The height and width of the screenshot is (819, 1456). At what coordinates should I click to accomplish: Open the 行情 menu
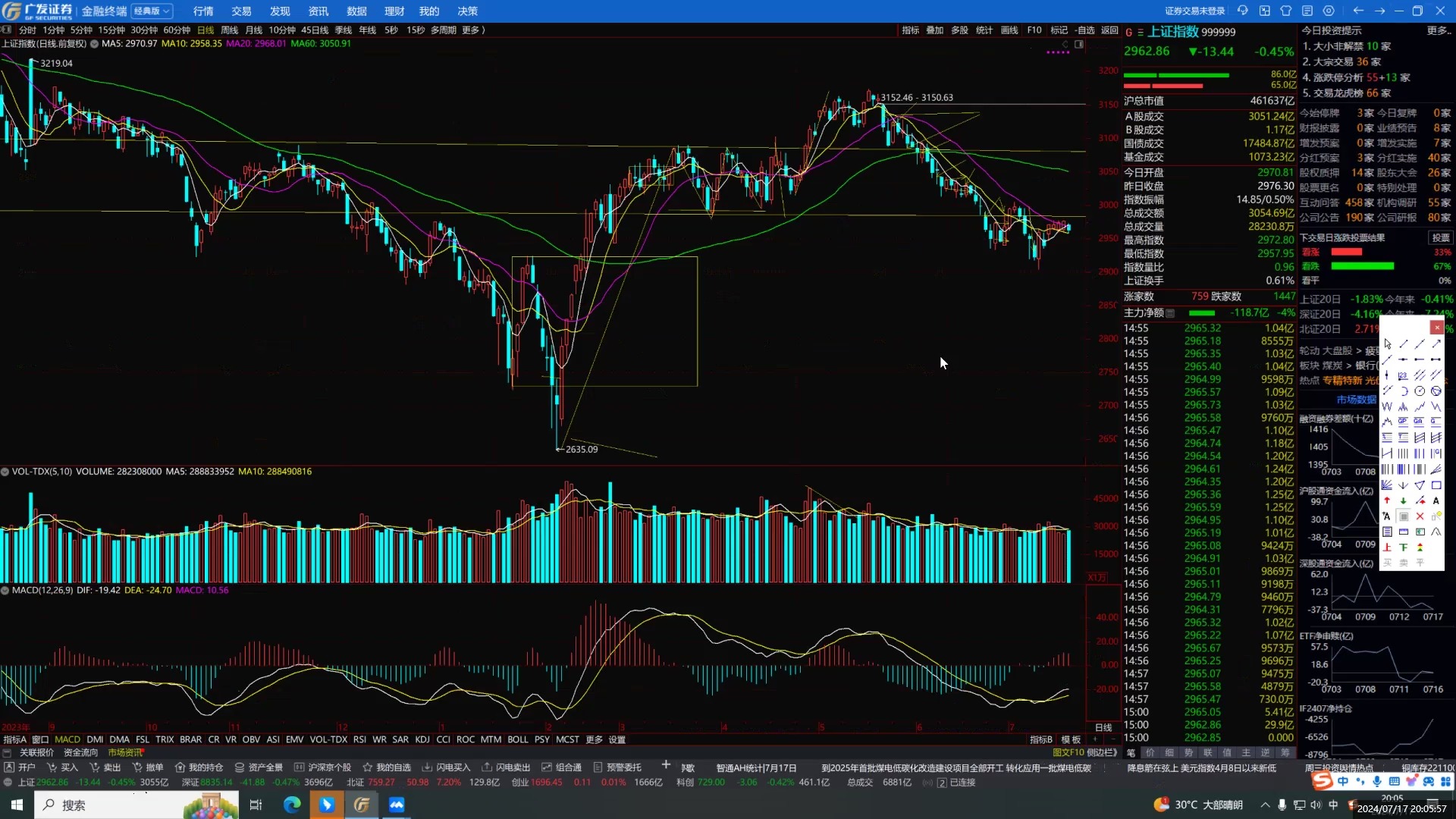click(203, 11)
